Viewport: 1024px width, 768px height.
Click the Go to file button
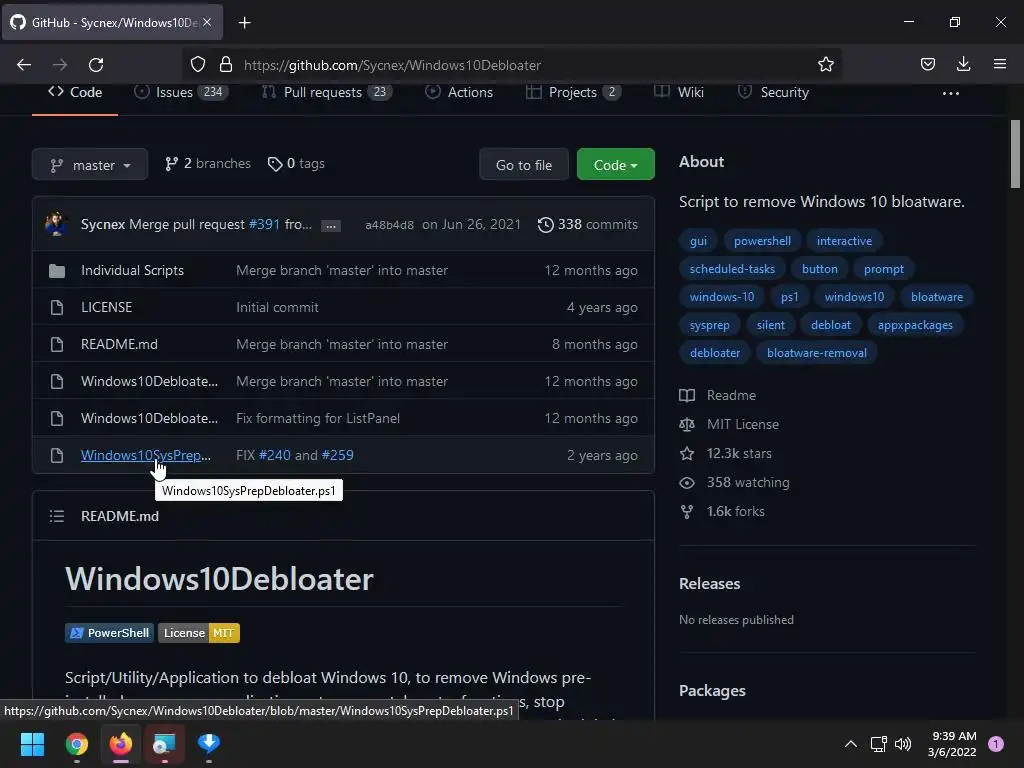[524, 165]
